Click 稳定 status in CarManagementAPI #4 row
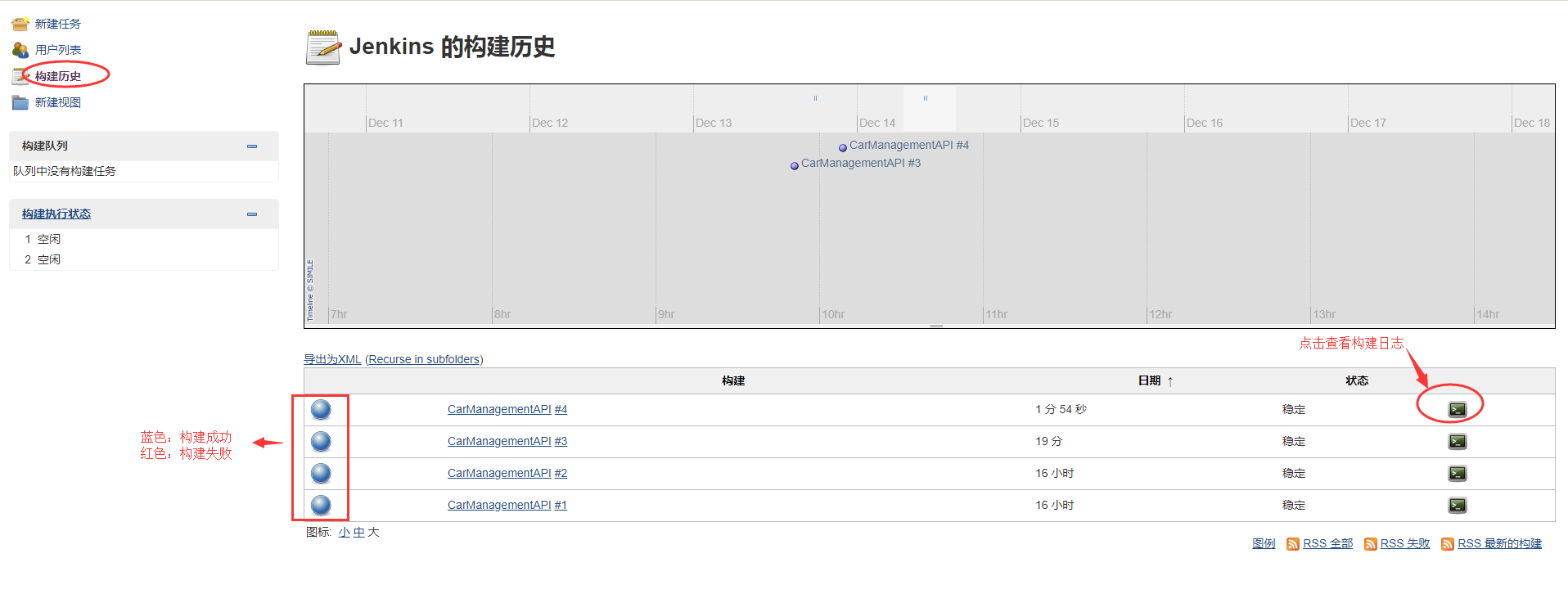Screen dimensions: 1568x594 pyautogui.click(x=1294, y=409)
